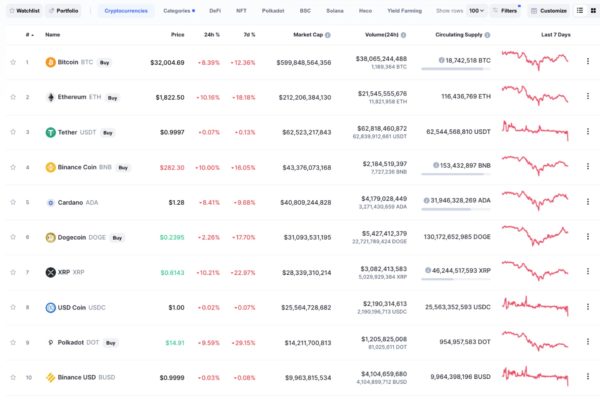Open the Portfolio button
Viewport: 600px width, 400px height.
(64, 11)
